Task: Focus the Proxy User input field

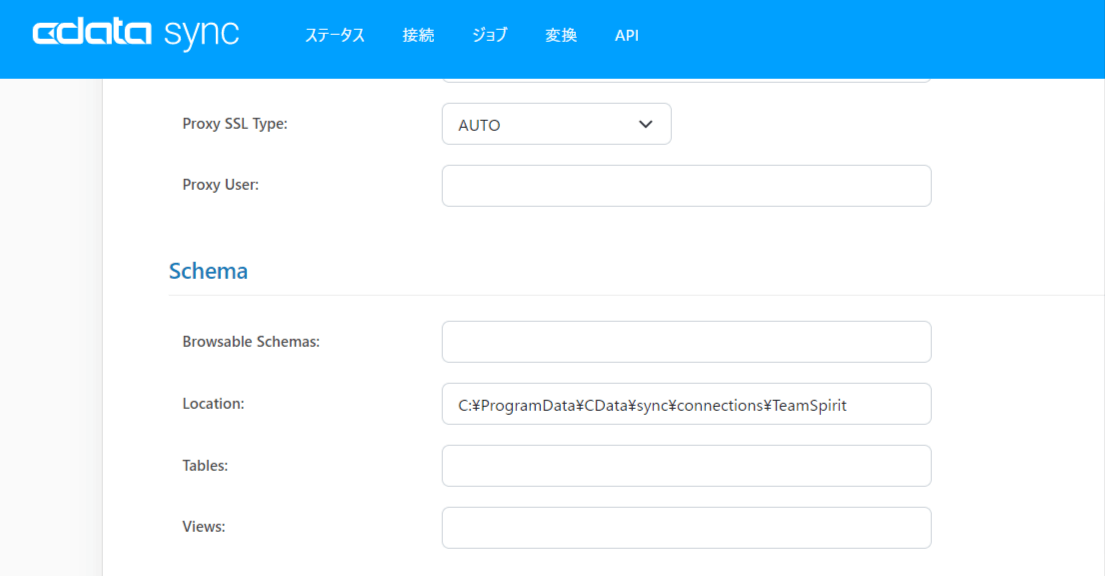Action: (686, 185)
